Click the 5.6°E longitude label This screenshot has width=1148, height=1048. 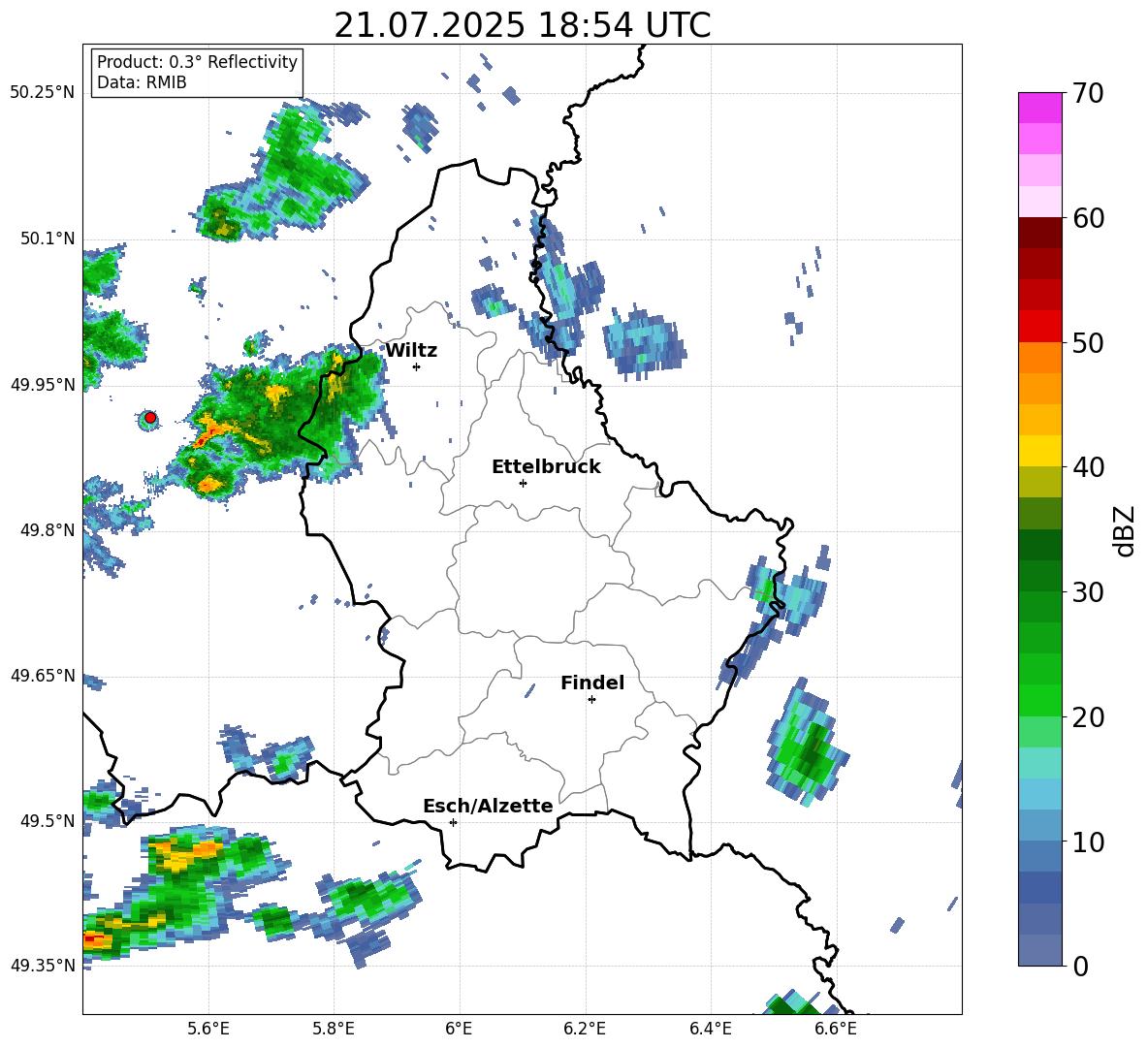208,1029
